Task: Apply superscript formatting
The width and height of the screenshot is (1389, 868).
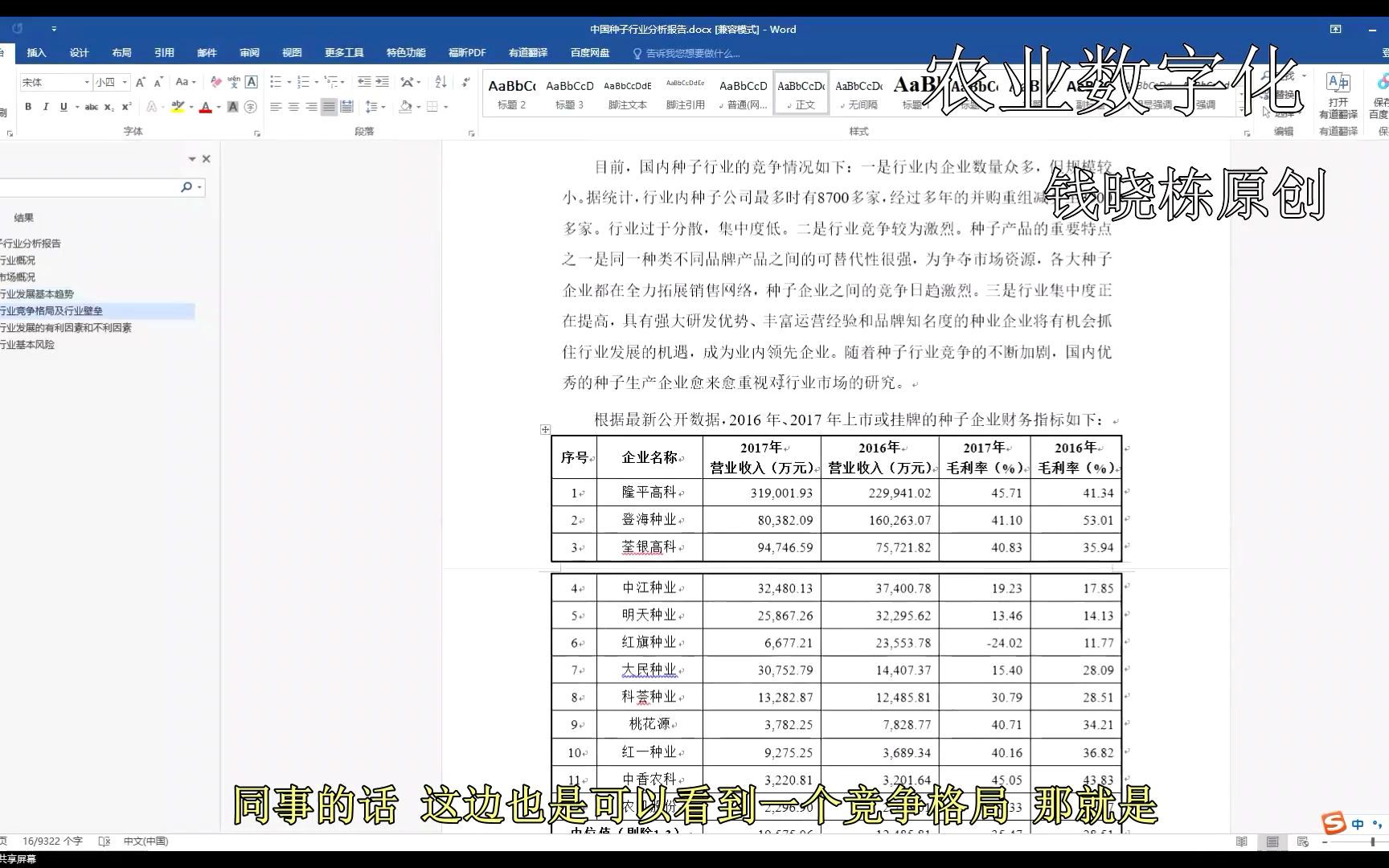Action: [126, 107]
